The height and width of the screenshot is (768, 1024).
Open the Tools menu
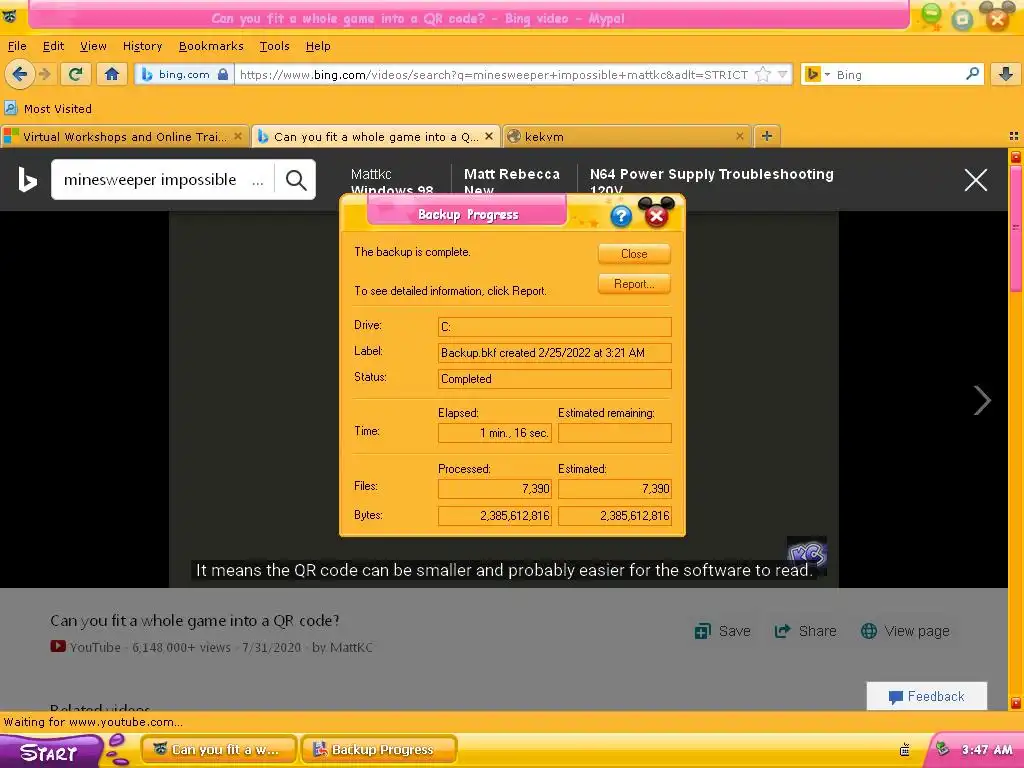[x=274, y=46]
